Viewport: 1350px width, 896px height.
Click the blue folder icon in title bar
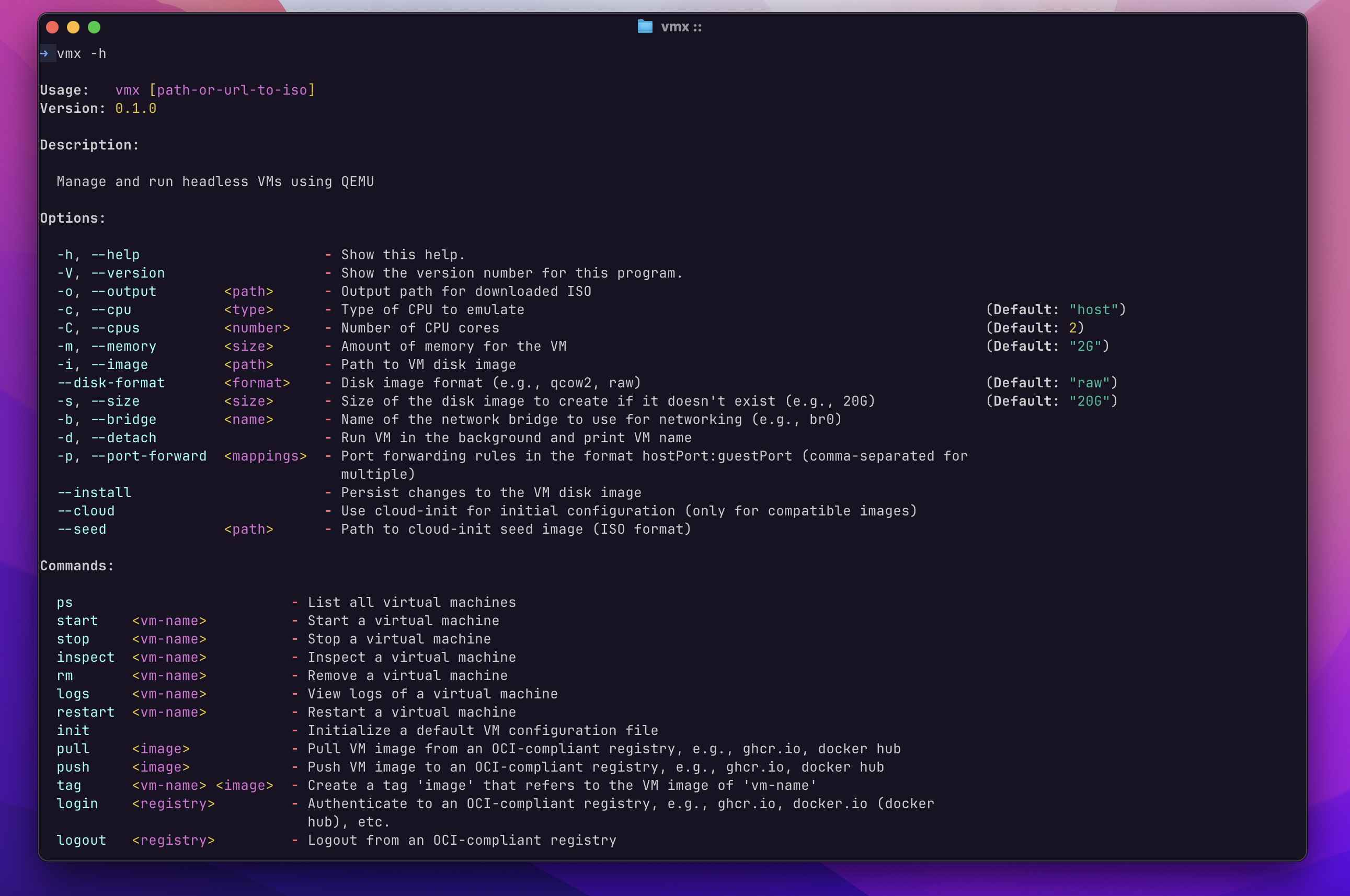[645, 26]
